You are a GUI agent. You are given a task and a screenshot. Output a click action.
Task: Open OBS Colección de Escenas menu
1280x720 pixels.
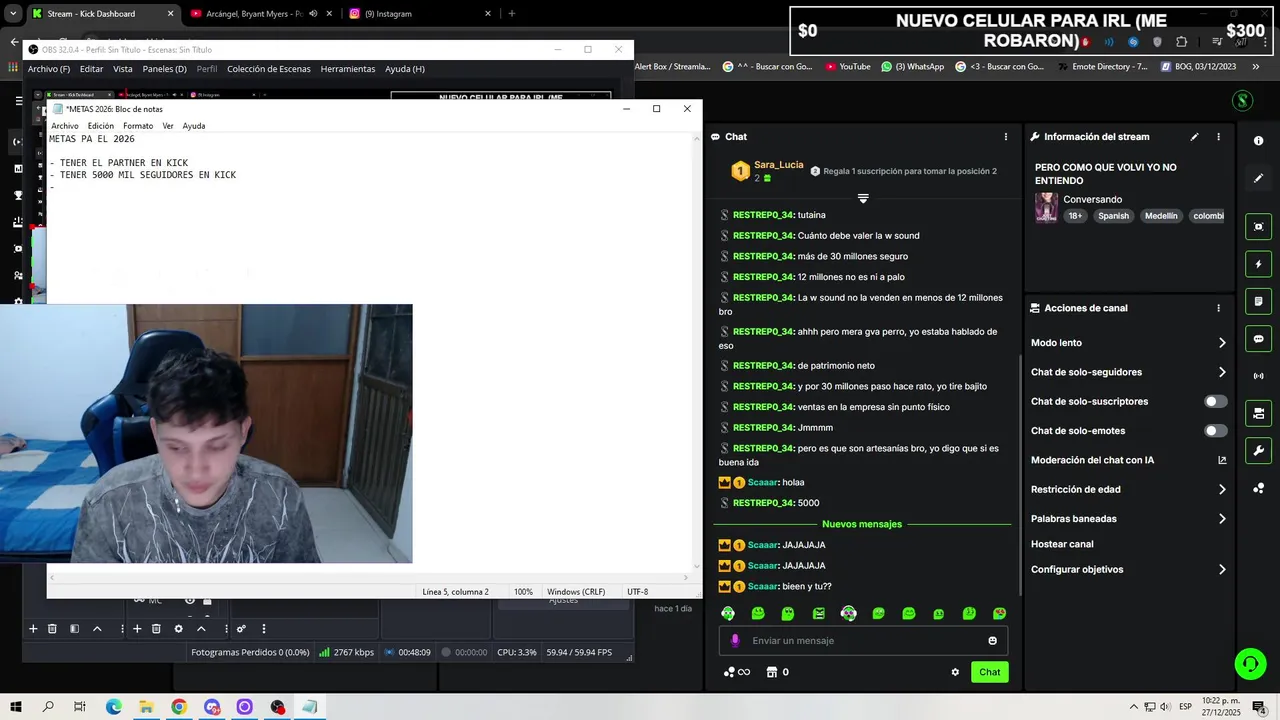pos(268,69)
